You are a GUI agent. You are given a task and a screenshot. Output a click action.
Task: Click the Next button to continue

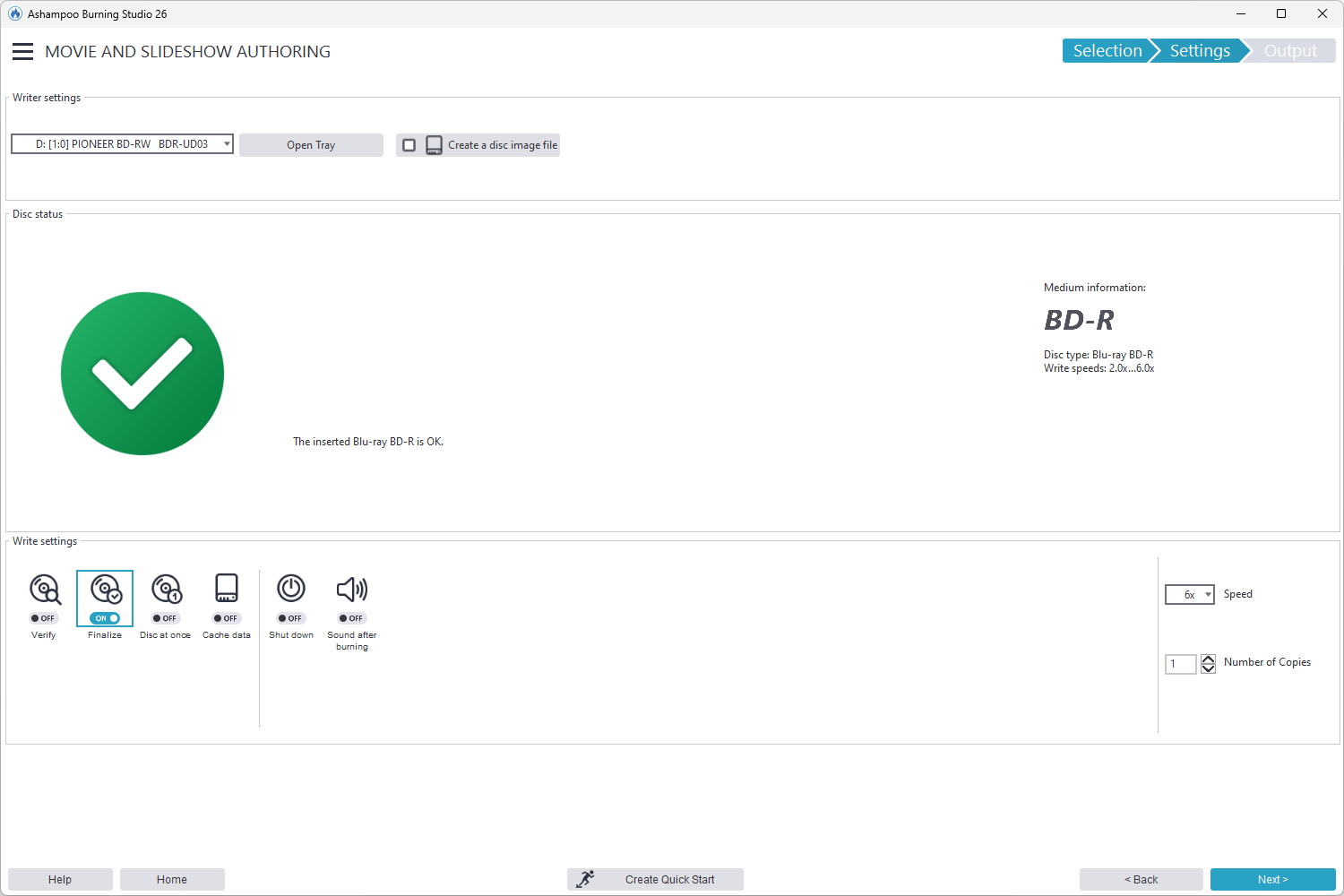tap(1271, 879)
